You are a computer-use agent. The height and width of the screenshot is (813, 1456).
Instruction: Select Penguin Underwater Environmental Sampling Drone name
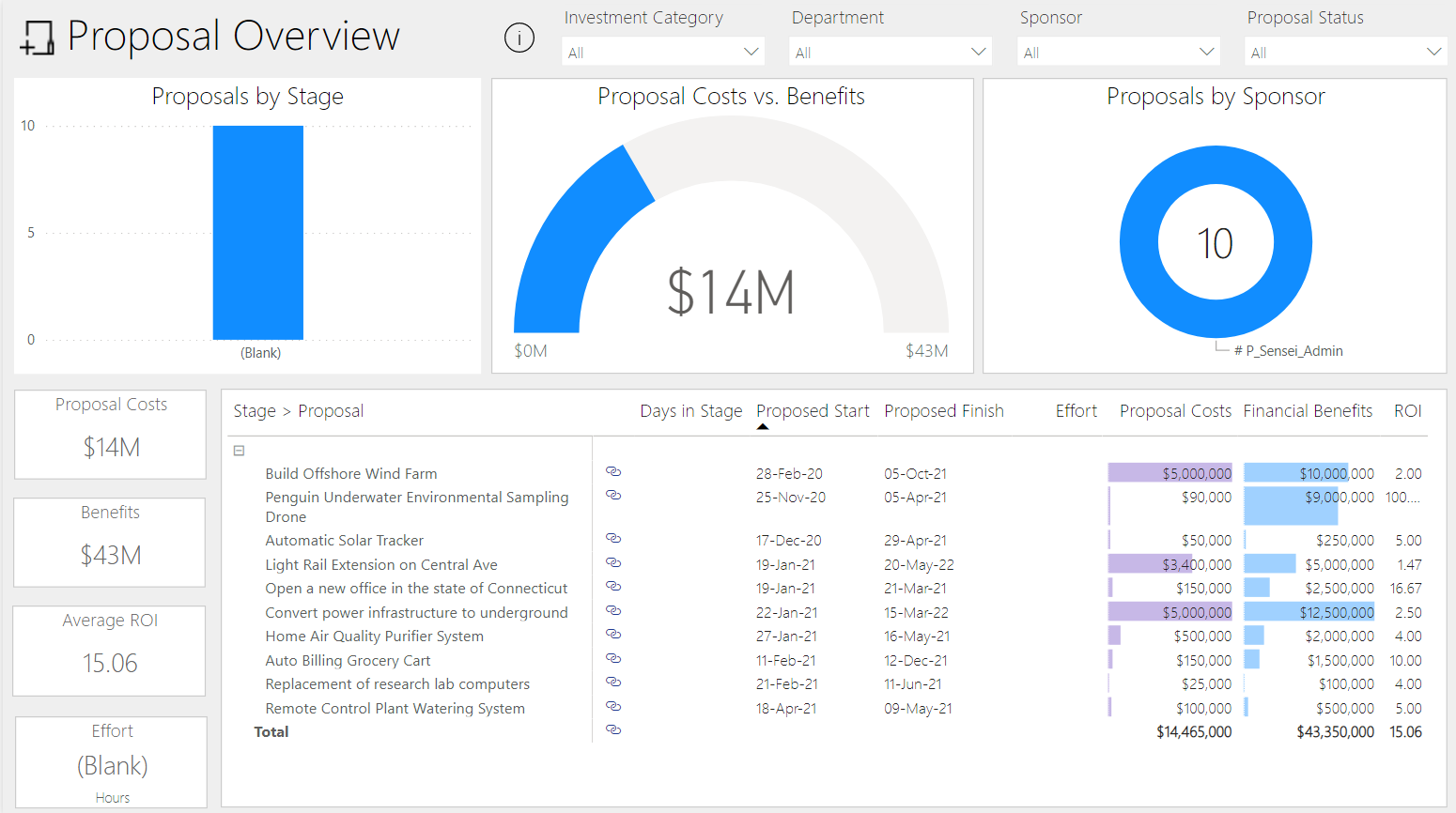coord(417,507)
